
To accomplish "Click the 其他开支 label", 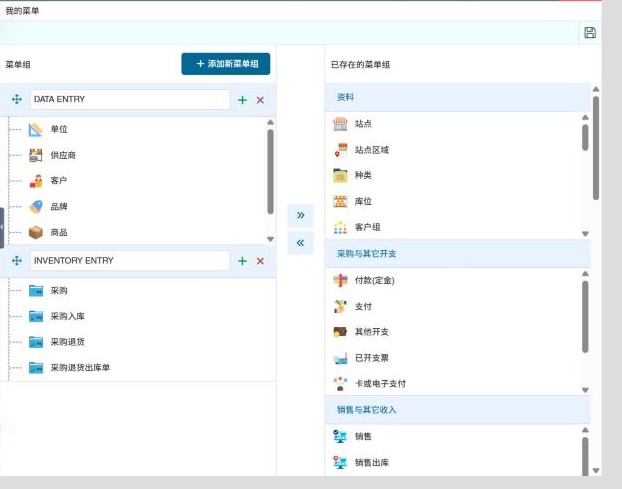I will (x=372, y=332).
